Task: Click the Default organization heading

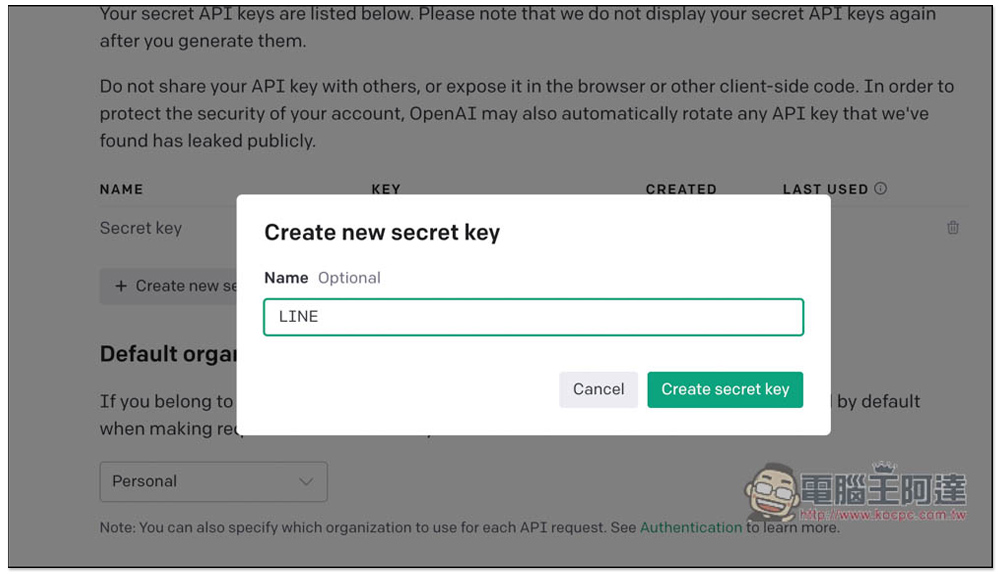Action: click(x=167, y=354)
